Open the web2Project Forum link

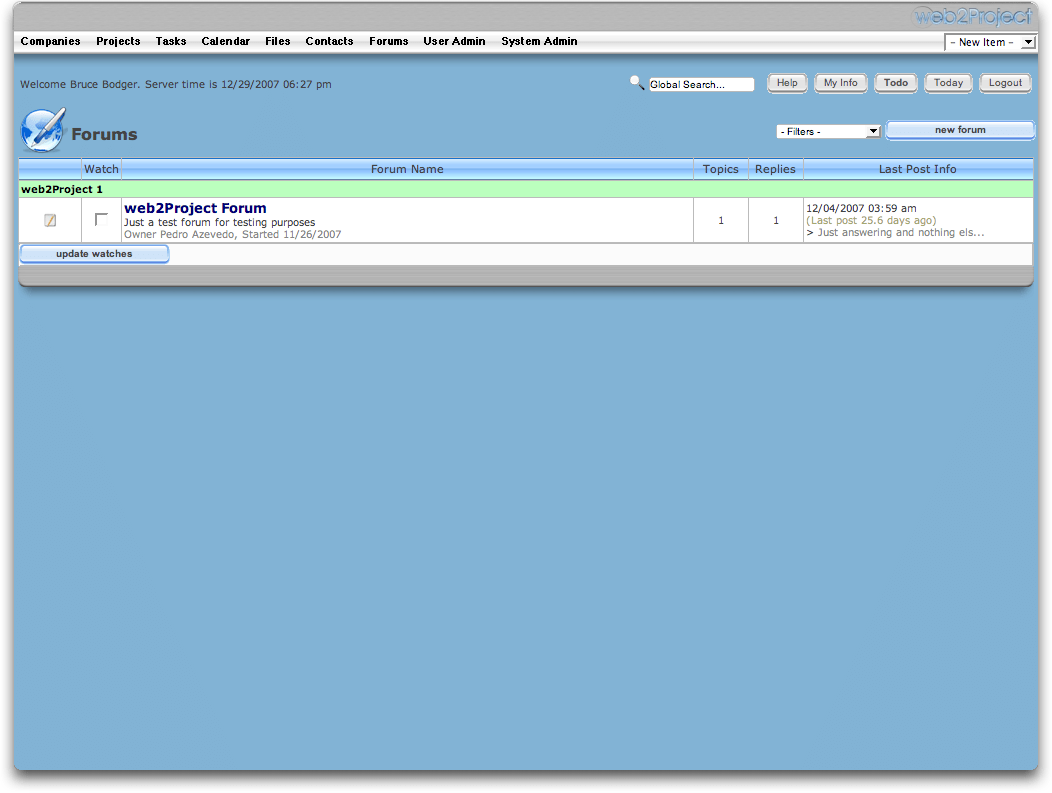195,208
